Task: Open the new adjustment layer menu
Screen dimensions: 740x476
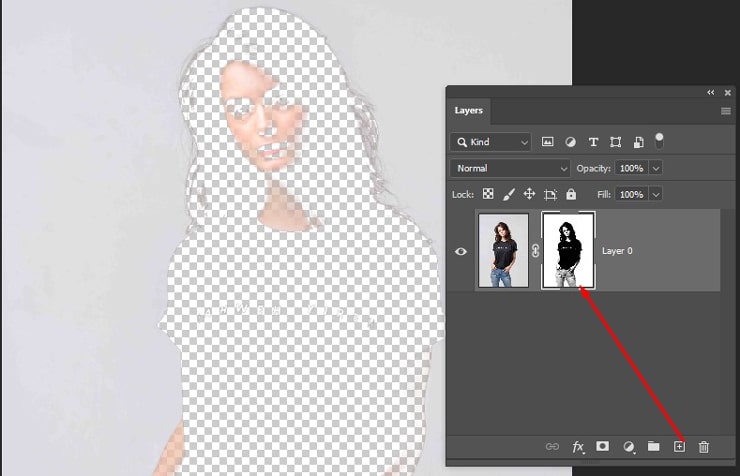Action: [629, 446]
